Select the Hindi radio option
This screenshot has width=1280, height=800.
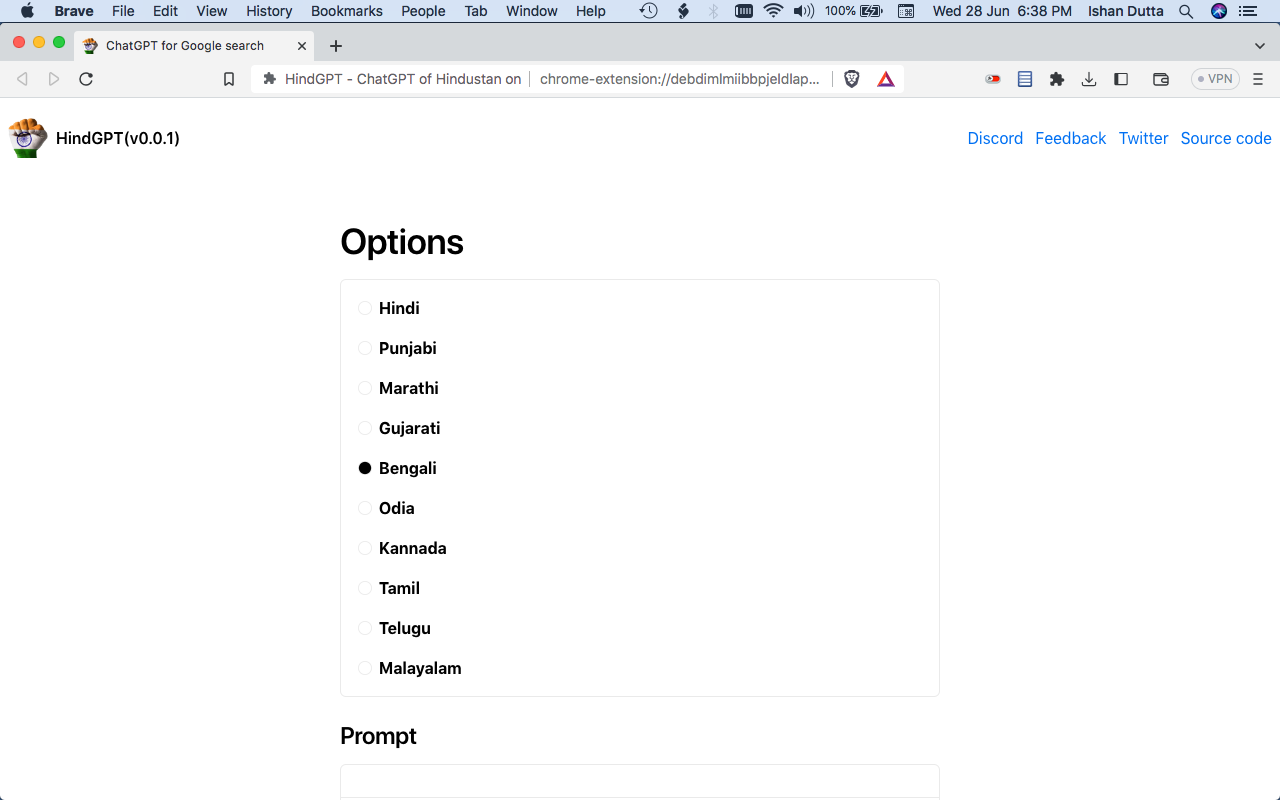pyautogui.click(x=365, y=308)
